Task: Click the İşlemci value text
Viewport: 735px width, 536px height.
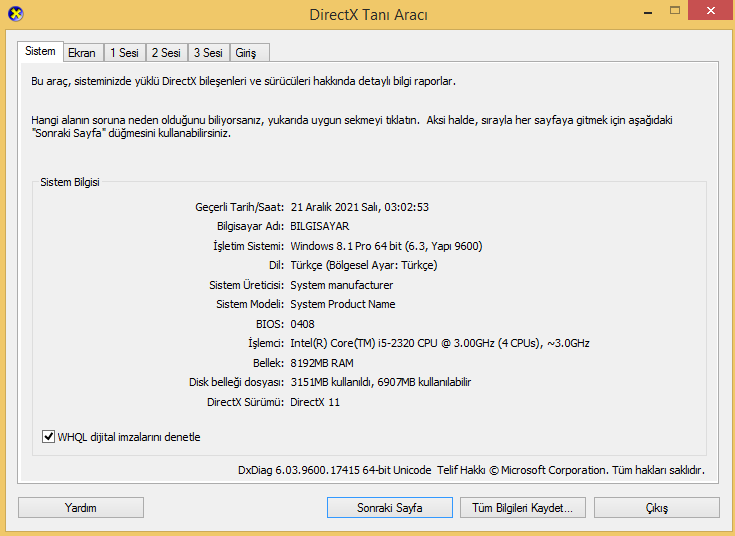Action: pos(440,343)
